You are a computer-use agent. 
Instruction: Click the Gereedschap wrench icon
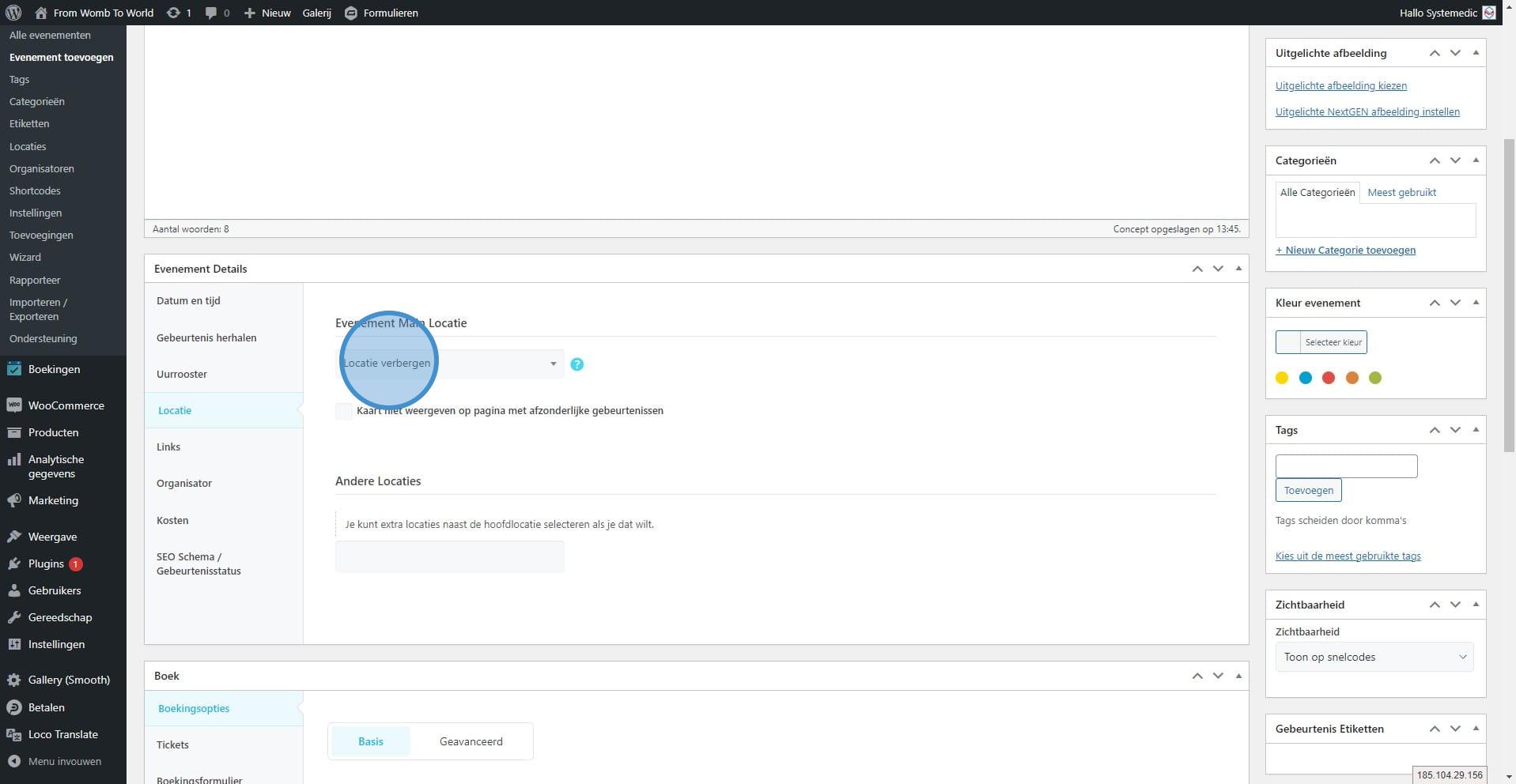pos(14,617)
